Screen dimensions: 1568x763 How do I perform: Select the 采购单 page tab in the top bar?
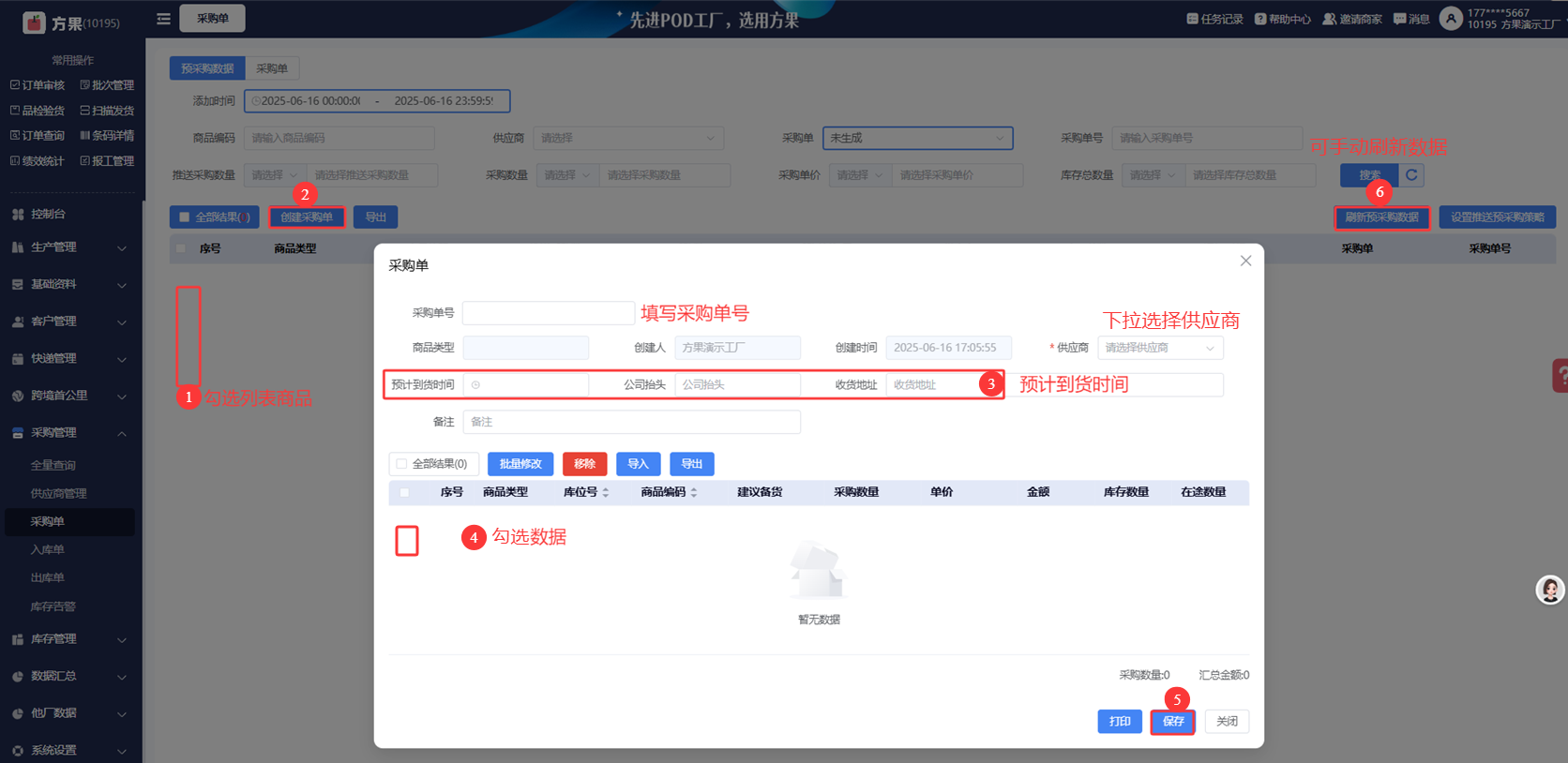(x=213, y=19)
